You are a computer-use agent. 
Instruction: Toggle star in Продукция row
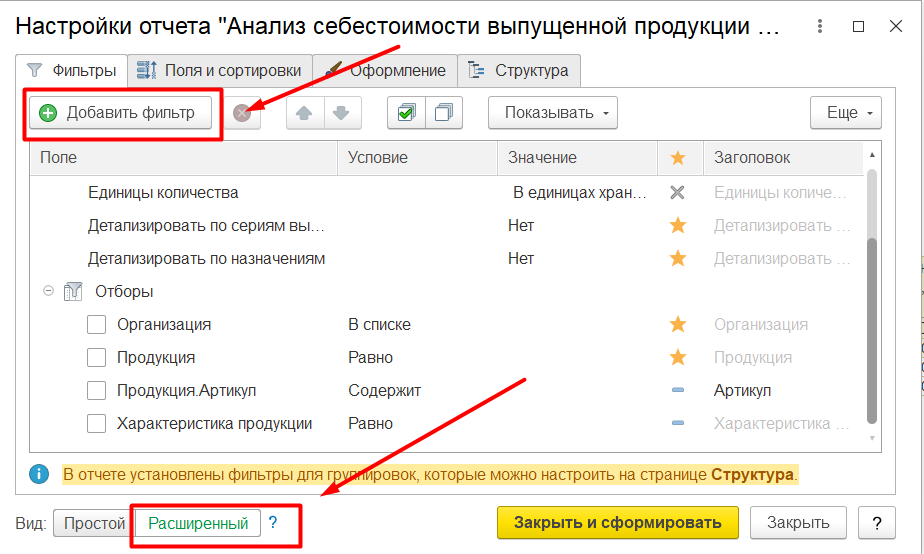[x=678, y=357]
